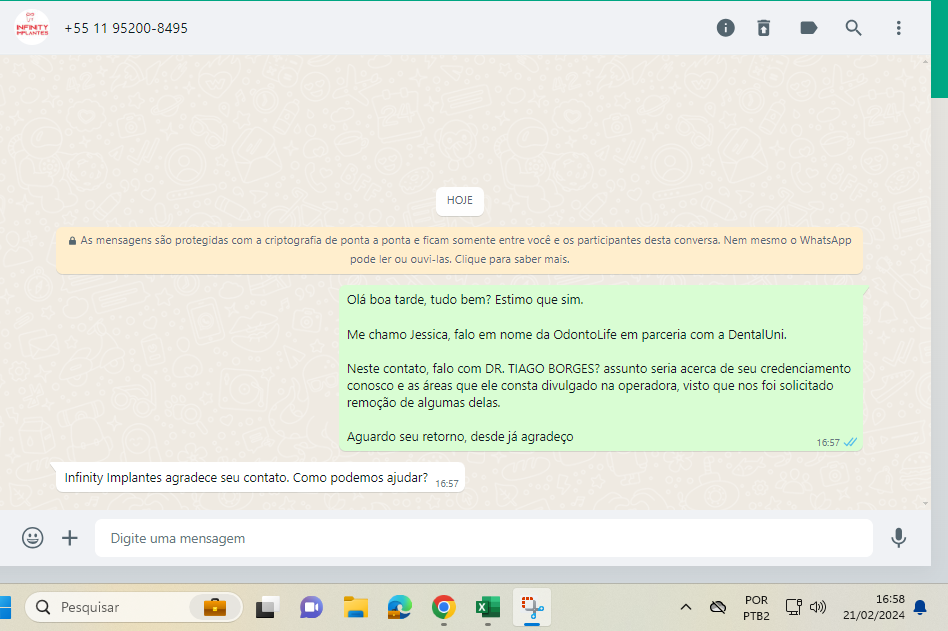Click the network tray icon
This screenshot has height=631, width=948.
[x=793, y=607]
